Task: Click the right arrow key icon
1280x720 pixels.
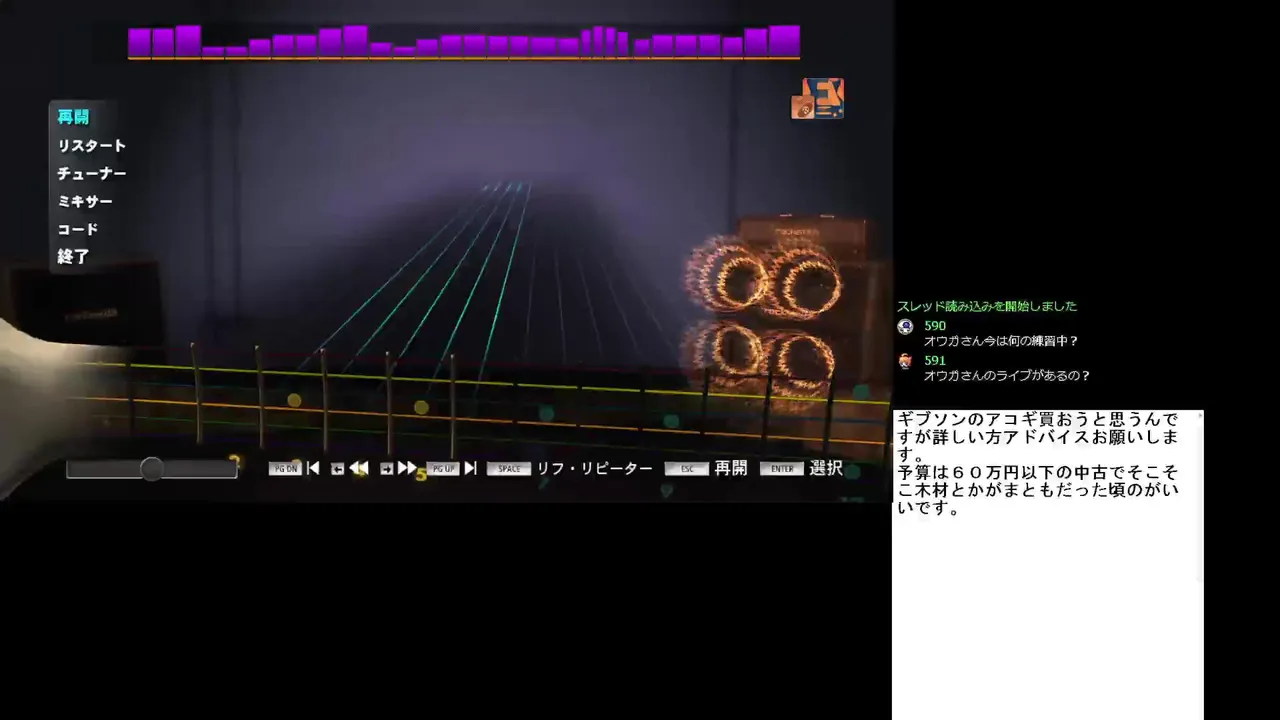Action: [x=386, y=469]
